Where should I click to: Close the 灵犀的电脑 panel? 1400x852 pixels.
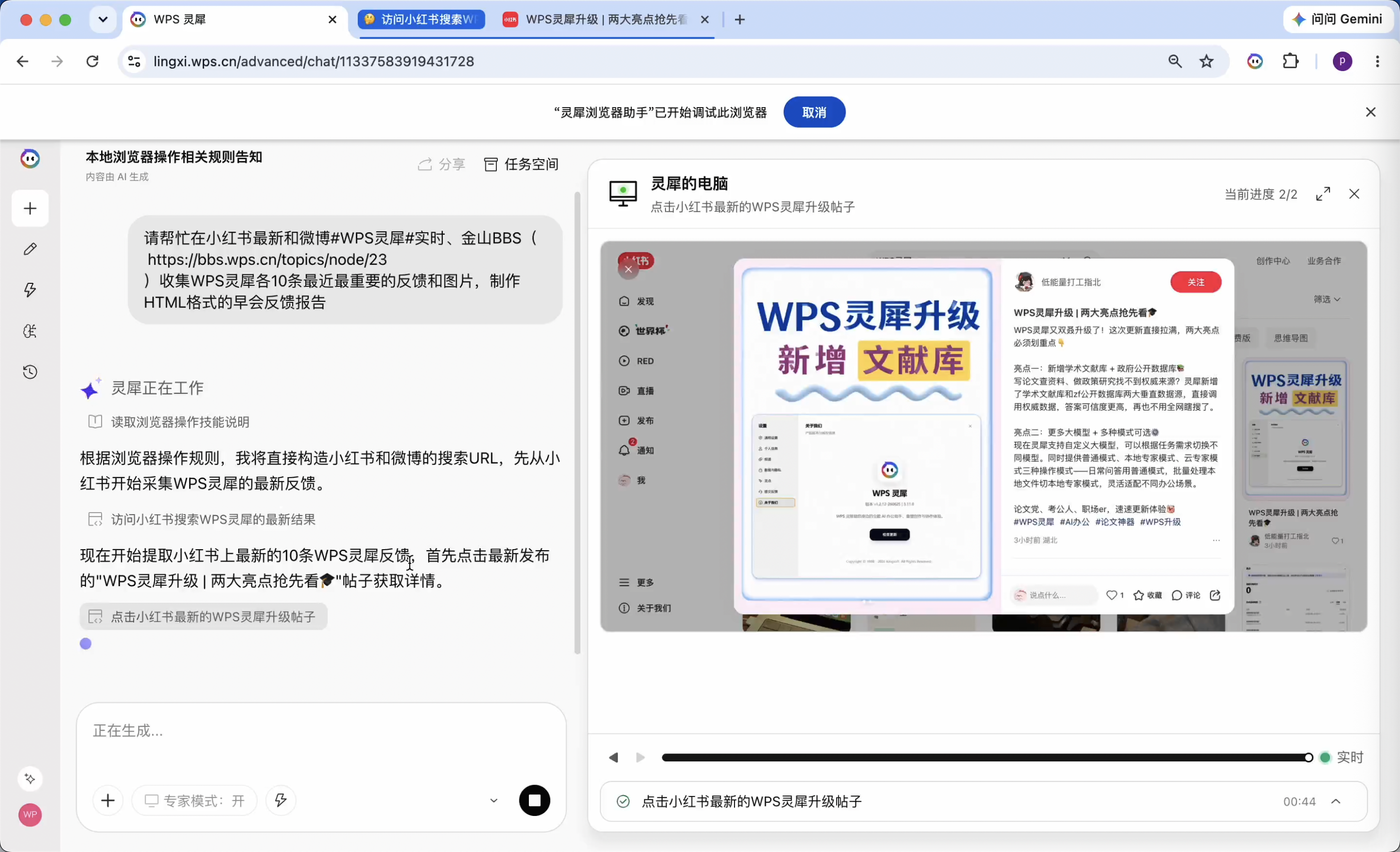tap(1354, 194)
